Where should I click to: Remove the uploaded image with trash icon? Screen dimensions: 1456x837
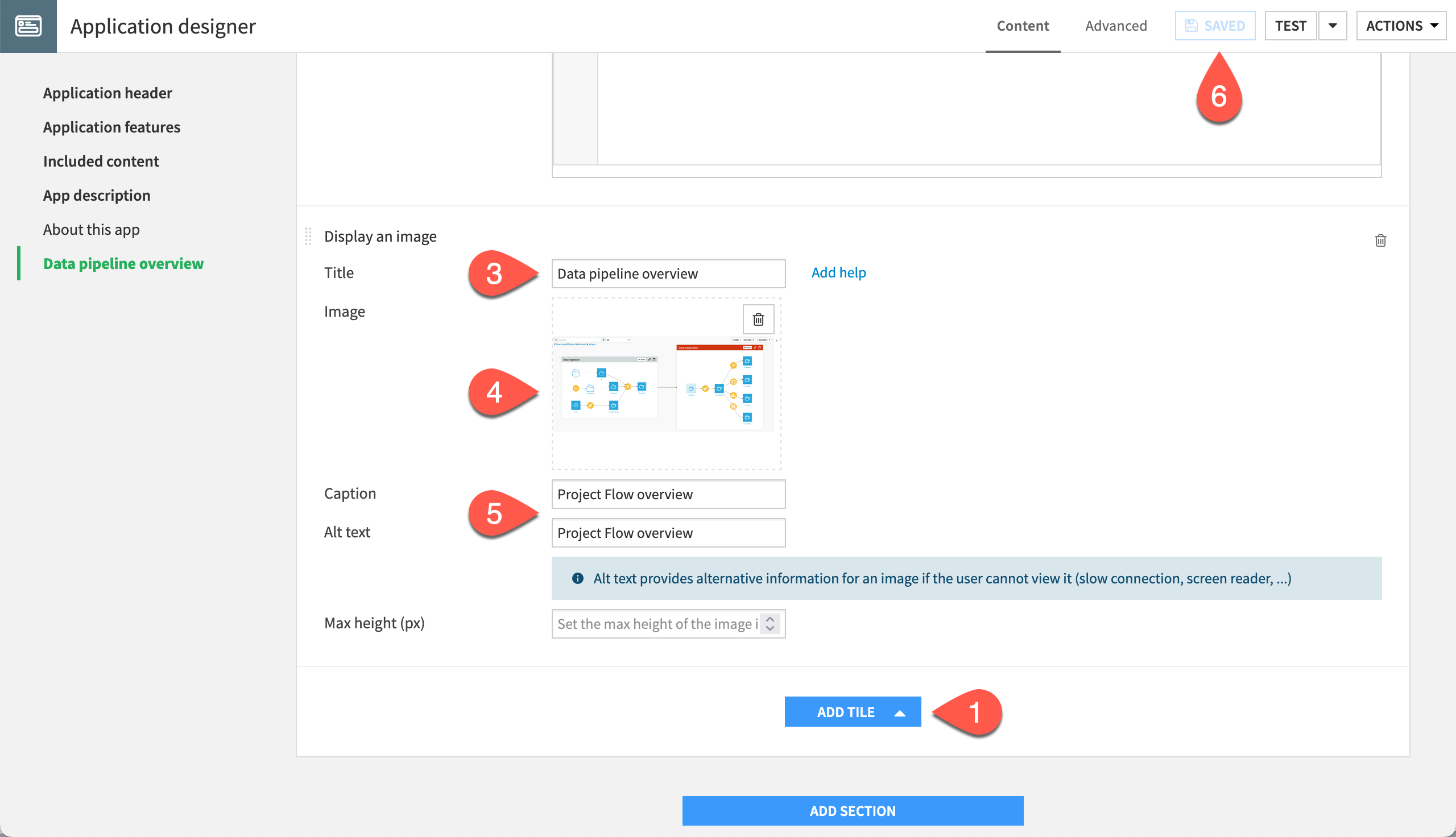pyautogui.click(x=758, y=319)
